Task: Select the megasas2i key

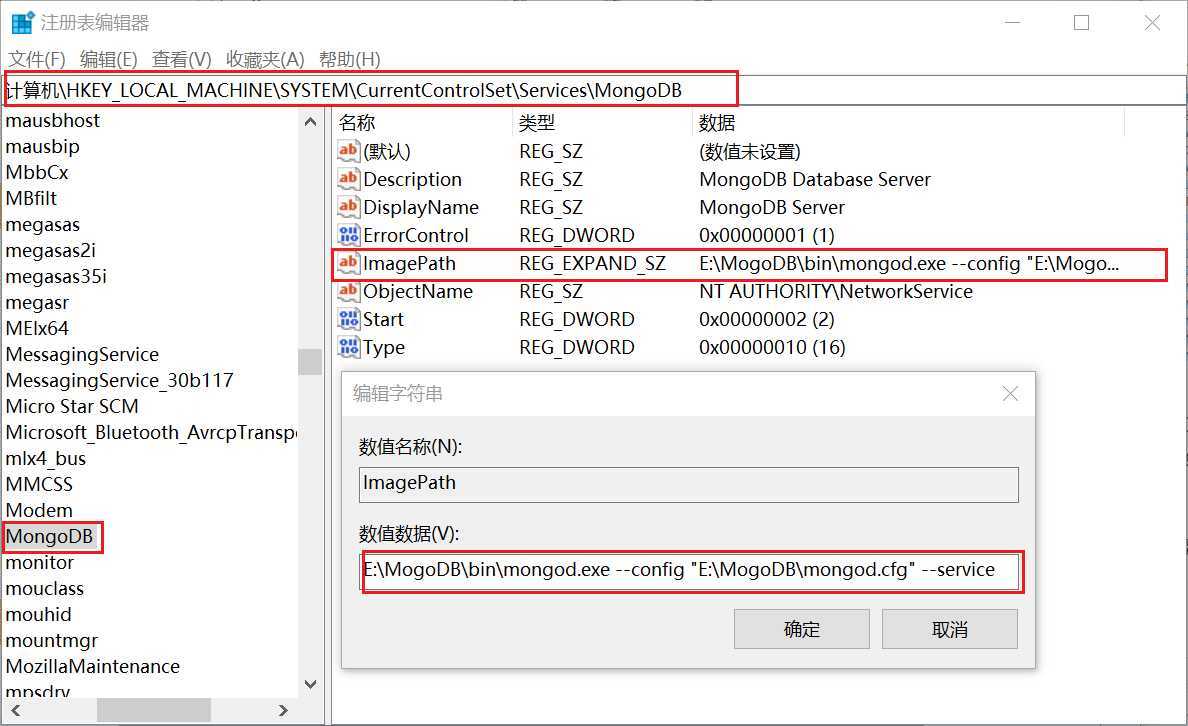Action: (x=51, y=250)
